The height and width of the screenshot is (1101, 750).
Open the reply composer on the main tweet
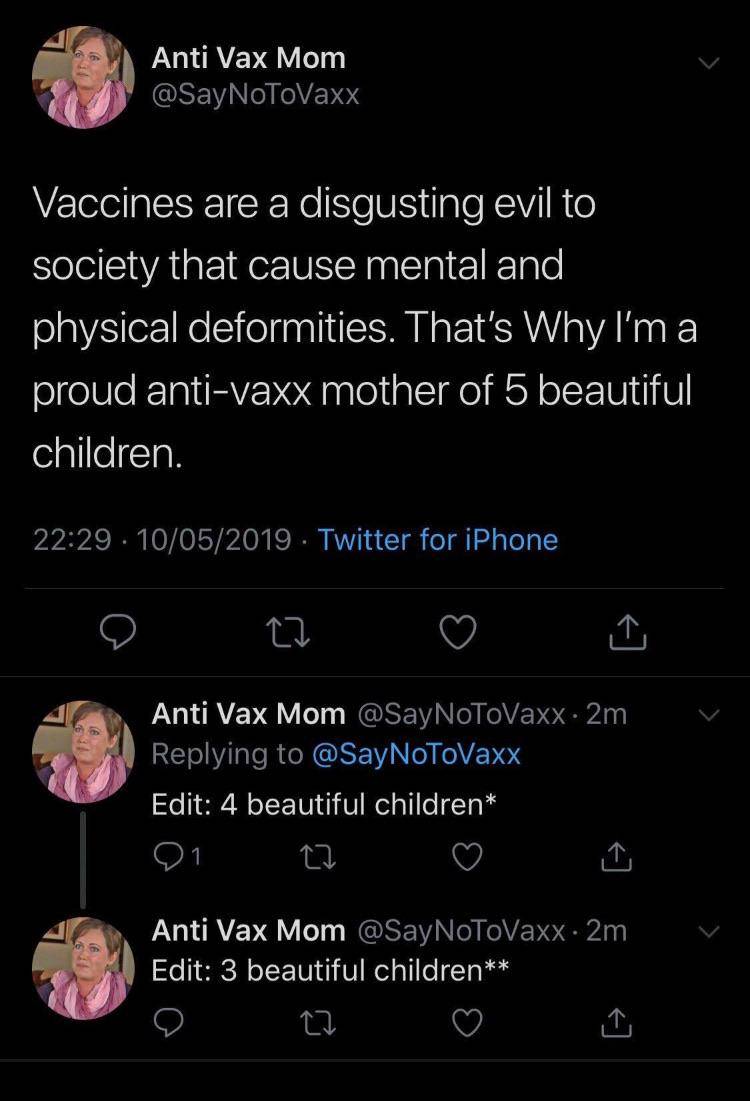coord(118,632)
